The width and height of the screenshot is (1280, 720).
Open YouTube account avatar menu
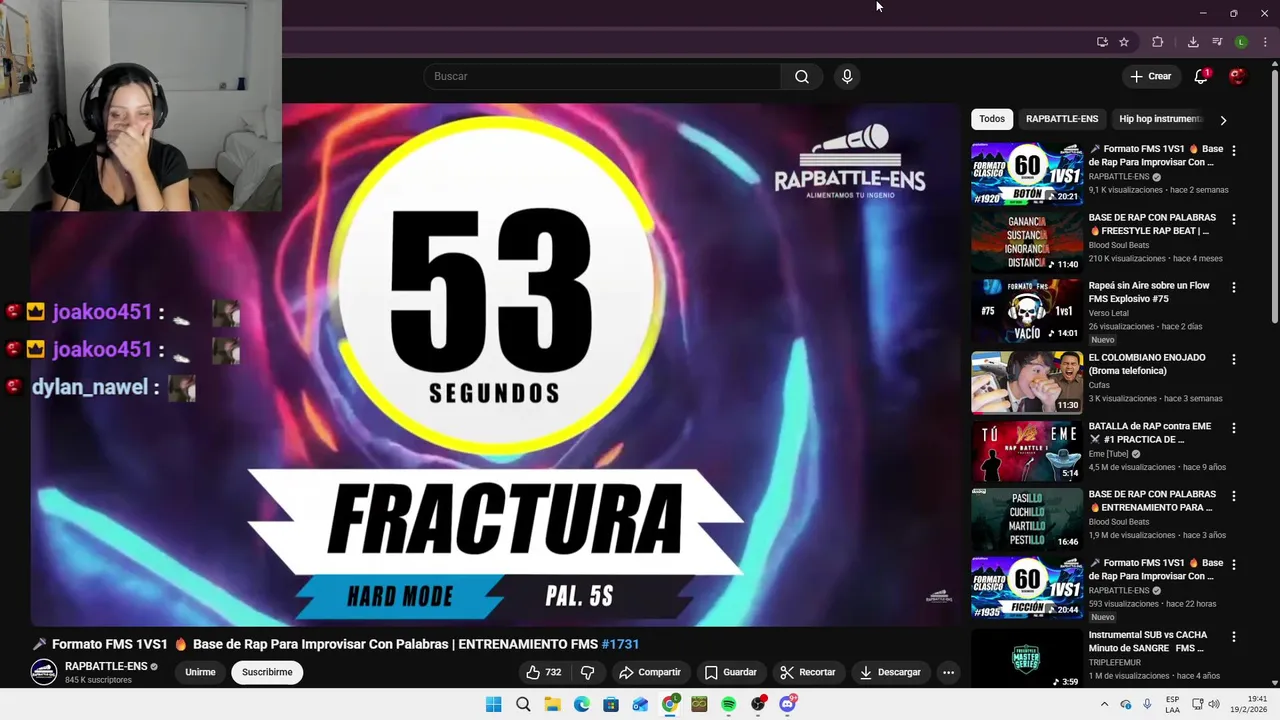click(x=1237, y=77)
